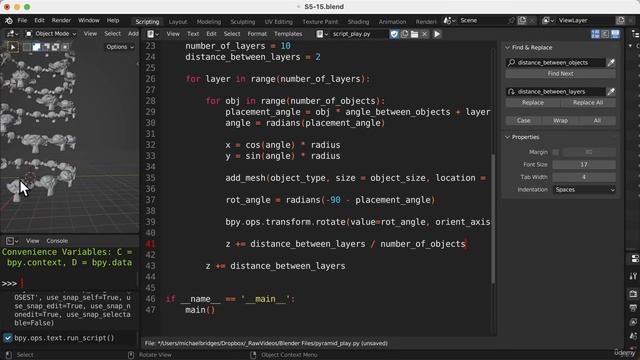Image resolution: width=640 pixels, height=360 pixels.
Task: Click the Tab Width value field
Action: click(584, 177)
